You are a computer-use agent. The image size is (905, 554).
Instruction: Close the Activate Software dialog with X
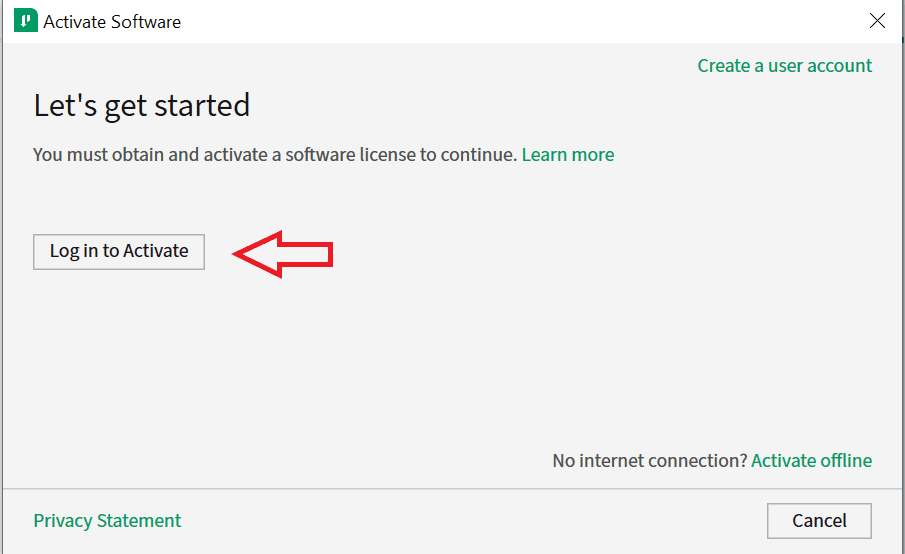(877, 21)
